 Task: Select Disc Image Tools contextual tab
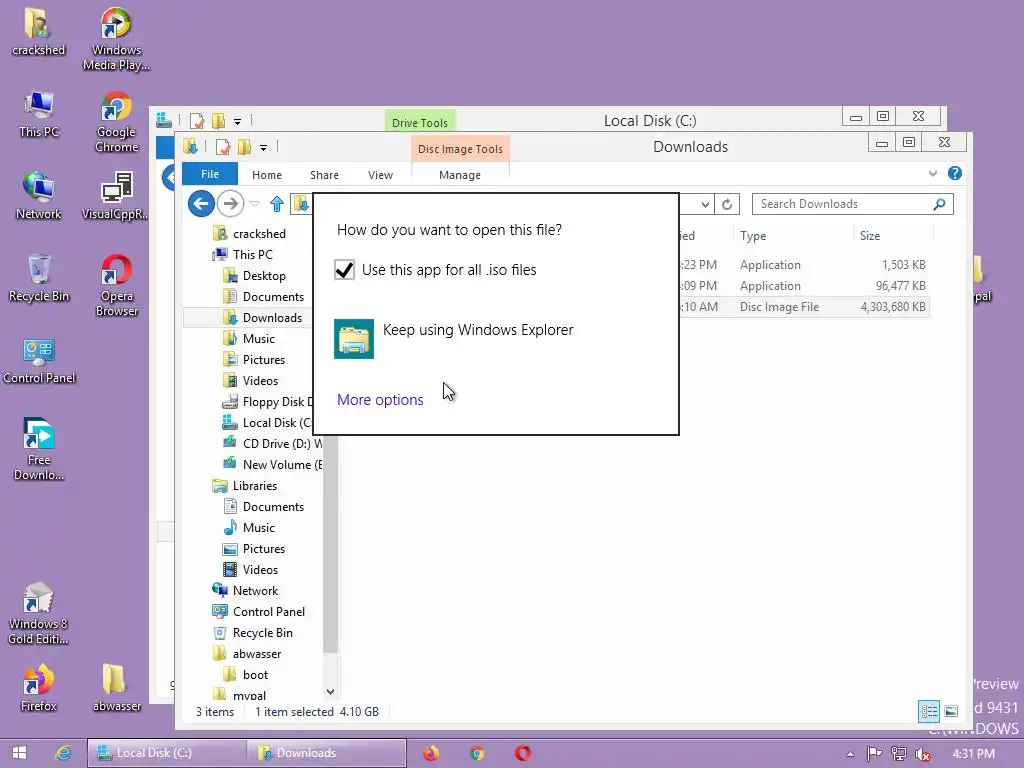coord(460,149)
